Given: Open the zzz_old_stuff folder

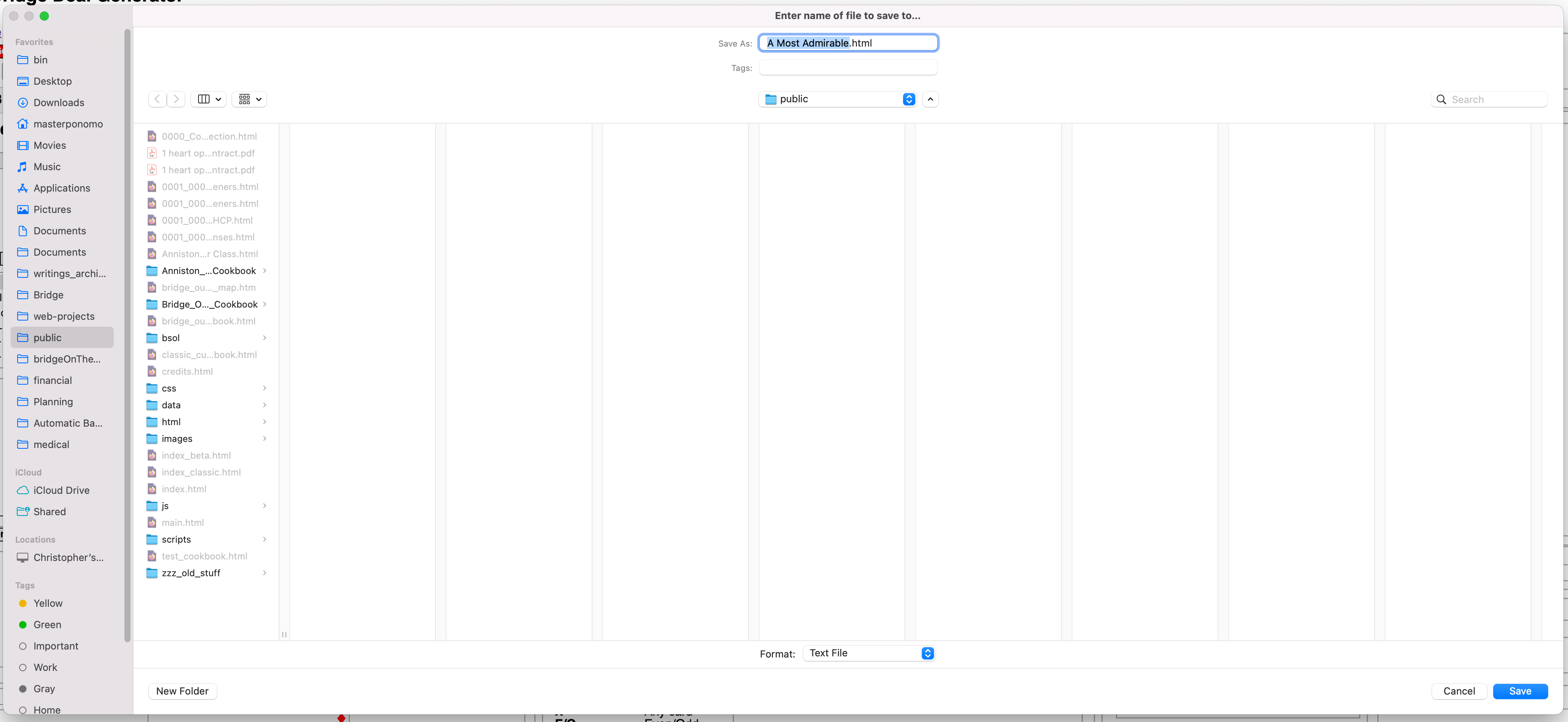Looking at the screenshot, I should pyautogui.click(x=190, y=573).
